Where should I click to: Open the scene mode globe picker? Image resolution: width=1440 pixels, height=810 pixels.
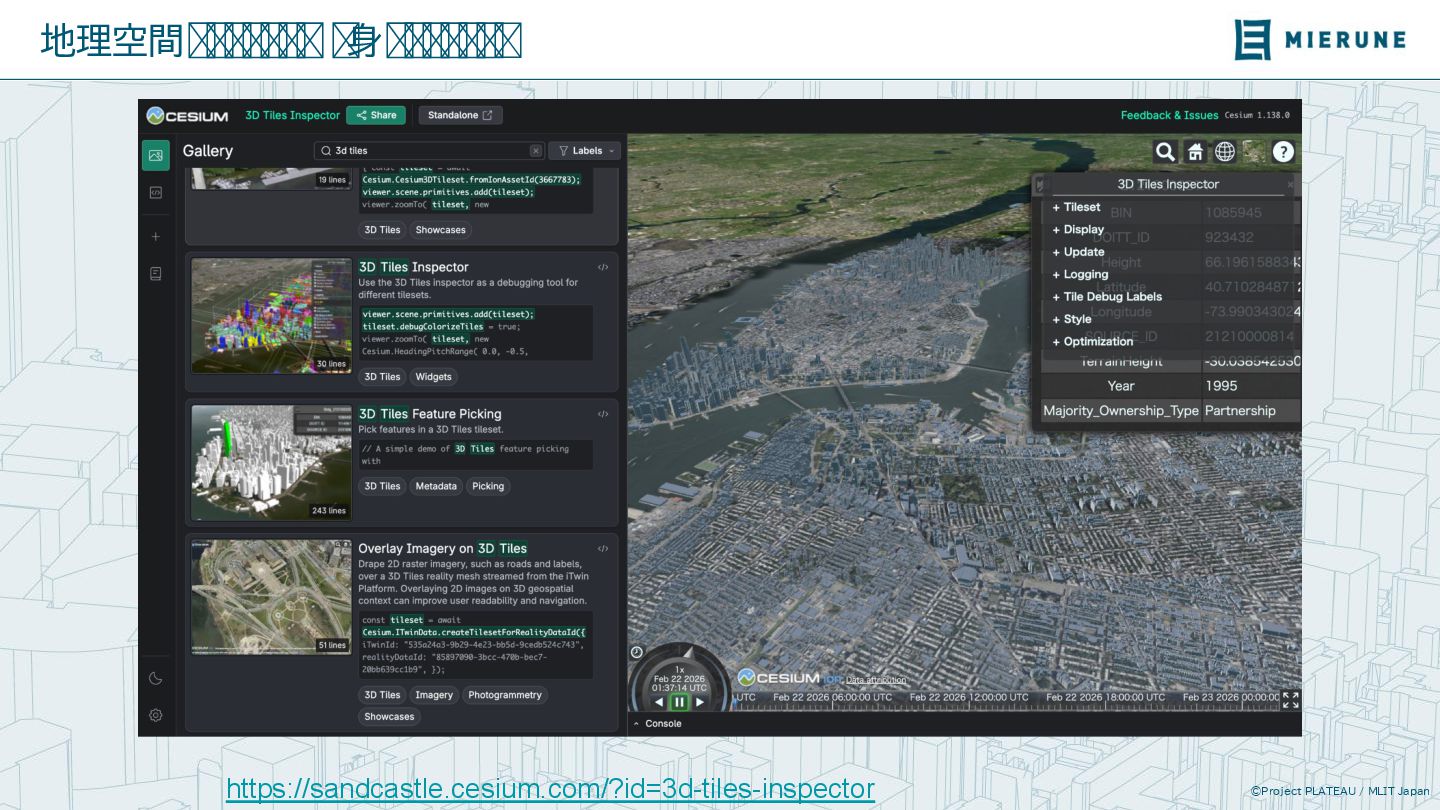click(x=1224, y=152)
